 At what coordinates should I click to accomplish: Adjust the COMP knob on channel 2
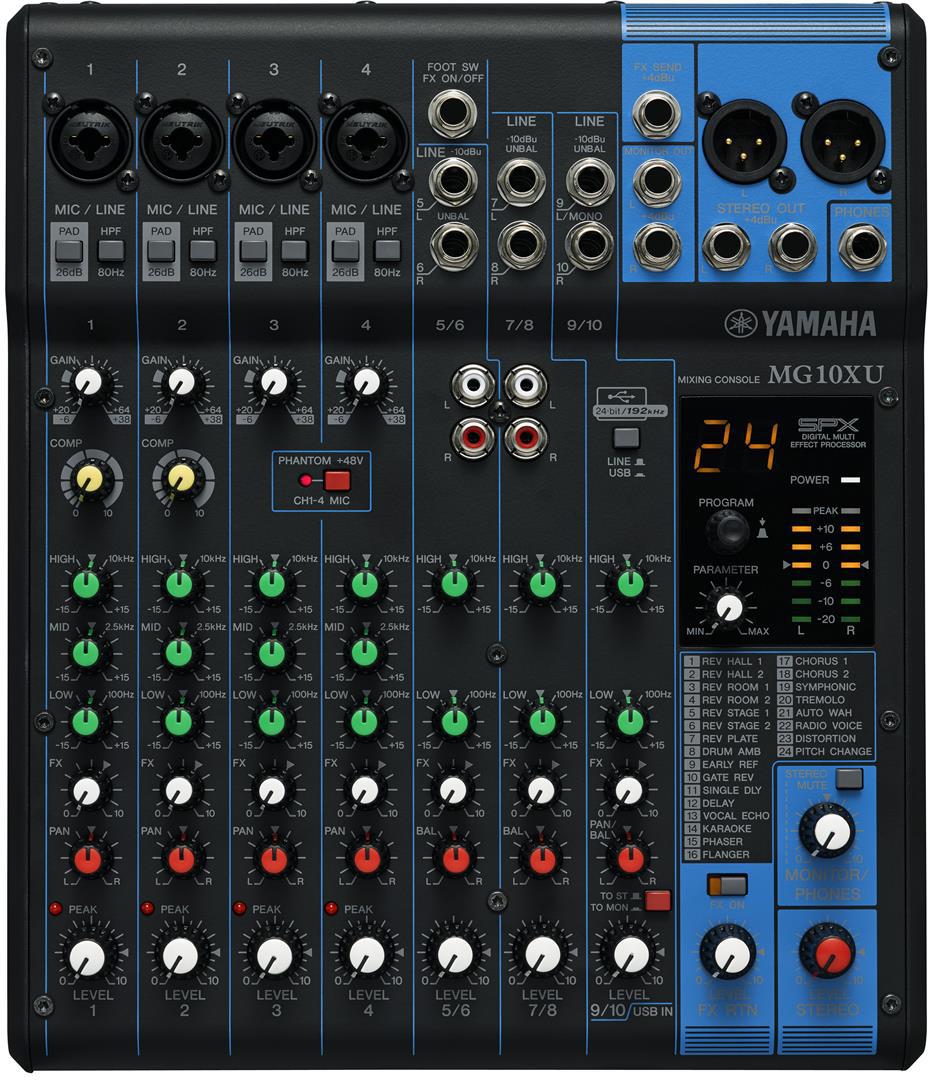(x=183, y=477)
